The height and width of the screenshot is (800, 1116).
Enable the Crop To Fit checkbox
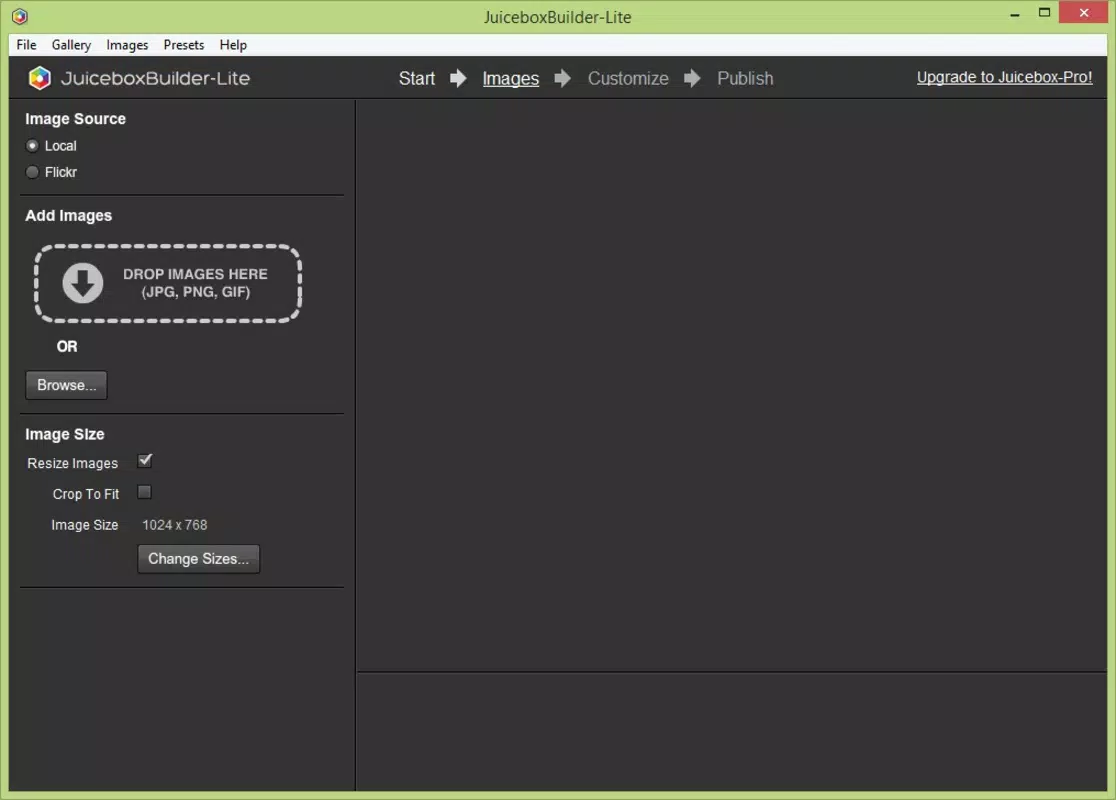pyautogui.click(x=144, y=492)
